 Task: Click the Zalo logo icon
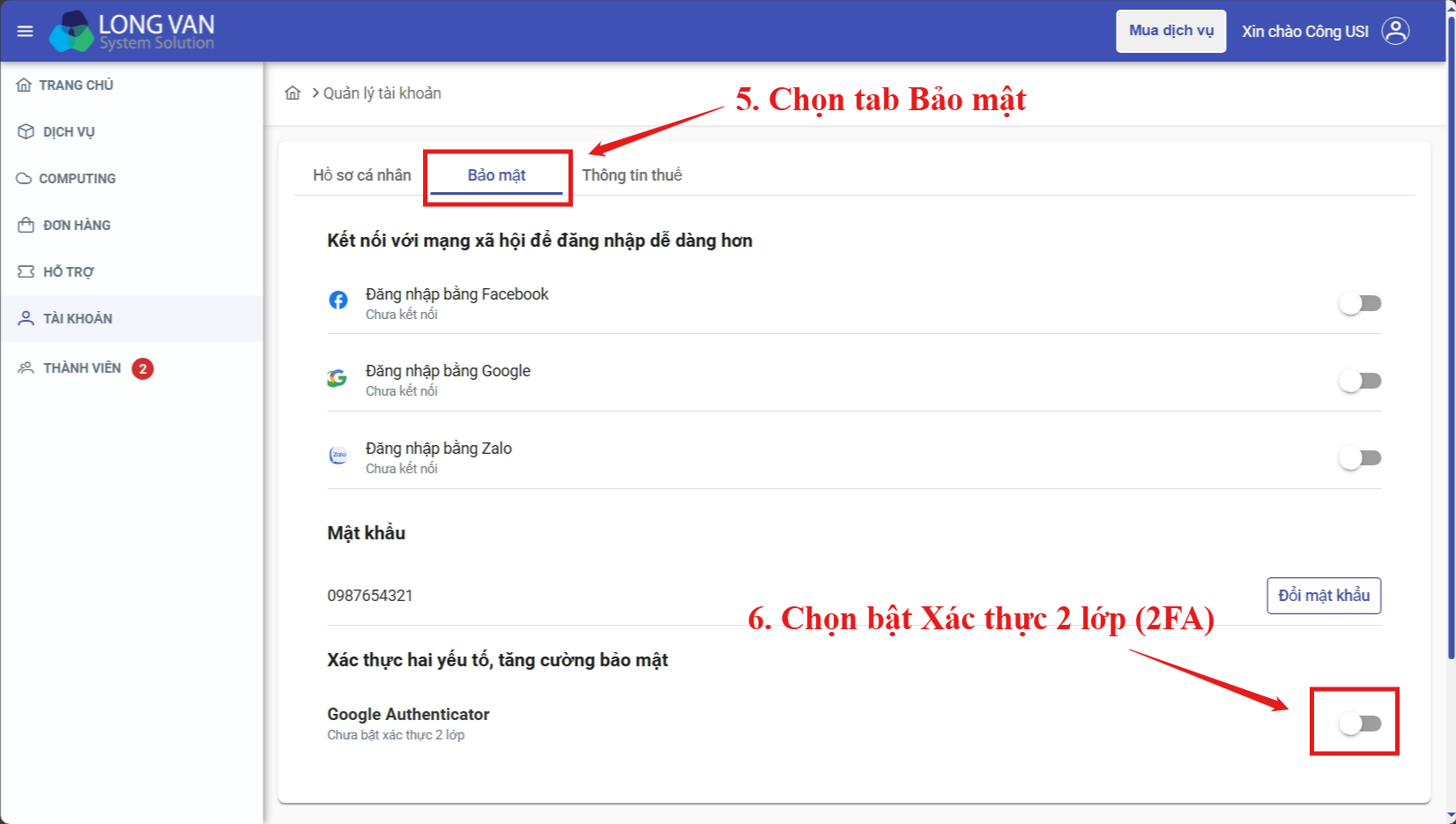pyautogui.click(x=338, y=456)
